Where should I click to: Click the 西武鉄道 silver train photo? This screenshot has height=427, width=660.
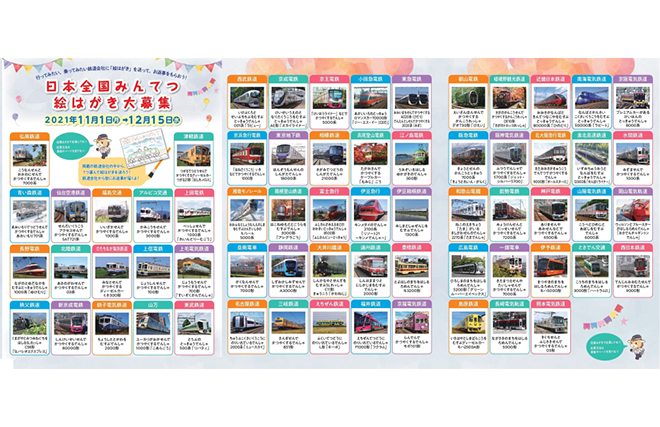247,98
